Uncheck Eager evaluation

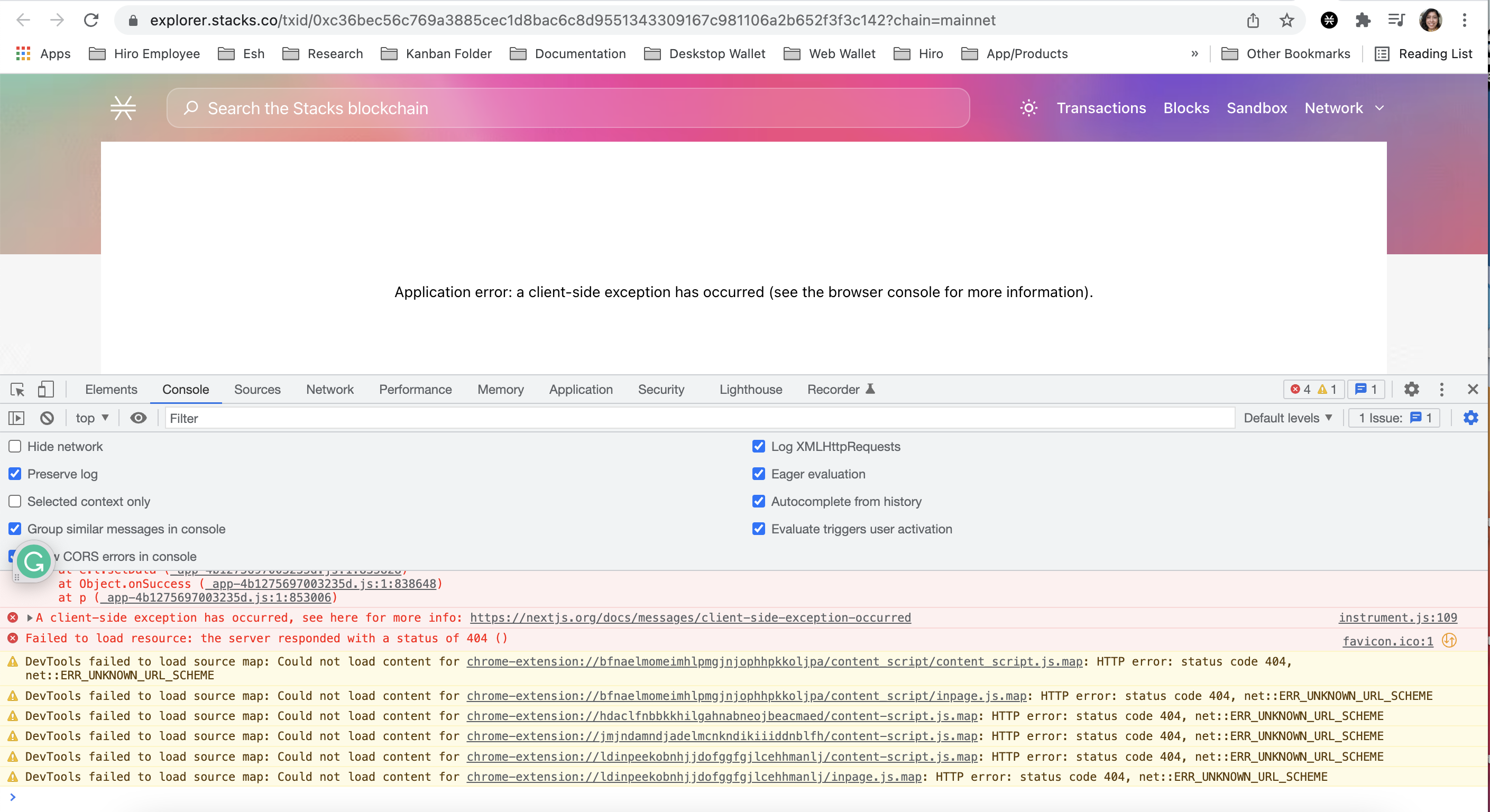tap(758, 474)
